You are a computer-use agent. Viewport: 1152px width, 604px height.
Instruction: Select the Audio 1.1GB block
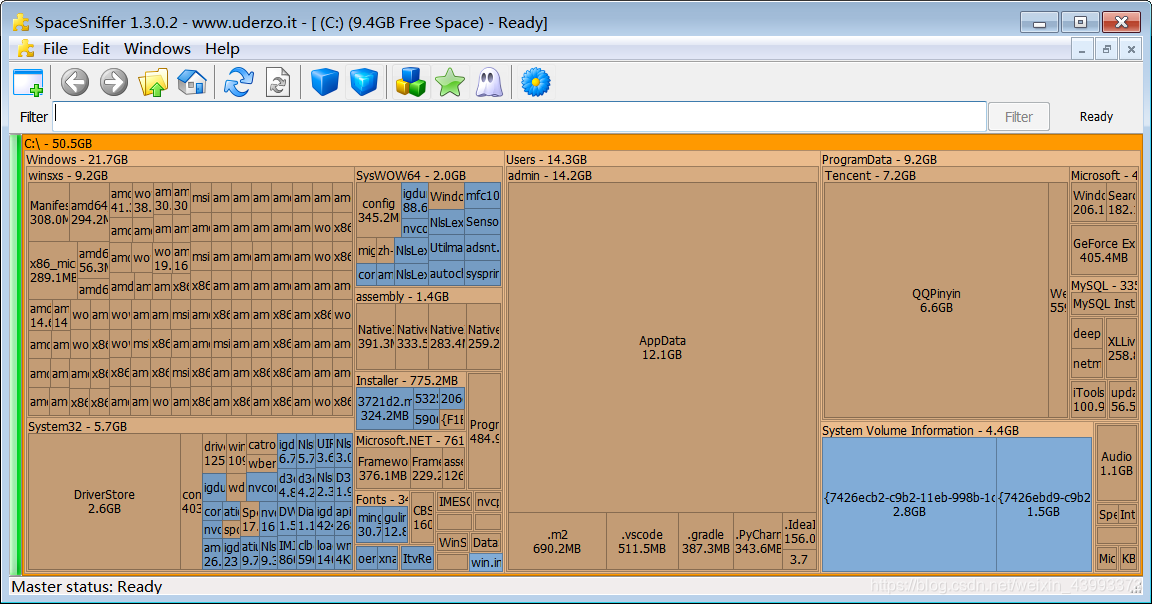click(x=1116, y=464)
